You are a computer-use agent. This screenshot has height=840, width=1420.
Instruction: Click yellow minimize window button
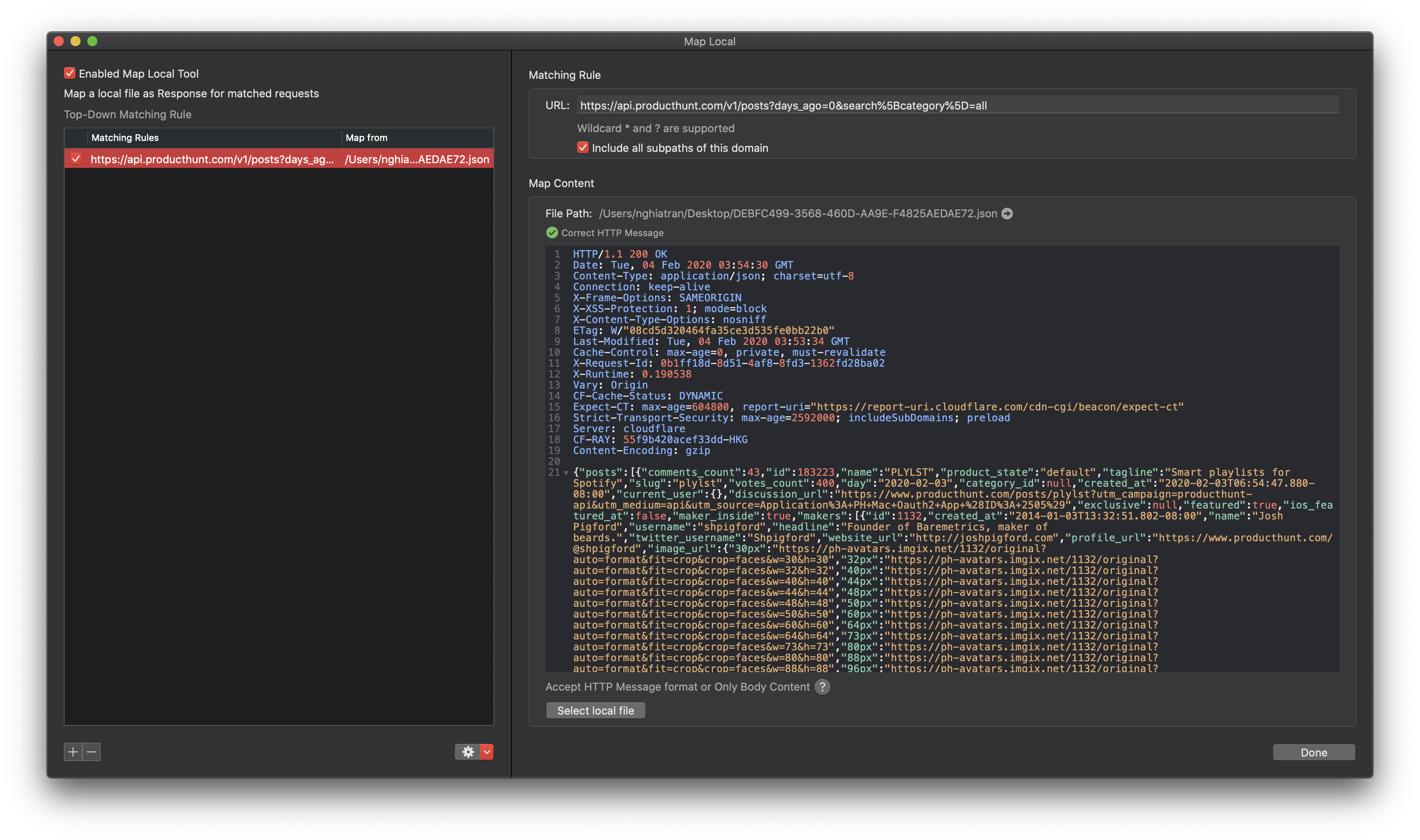tap(75, 41)
